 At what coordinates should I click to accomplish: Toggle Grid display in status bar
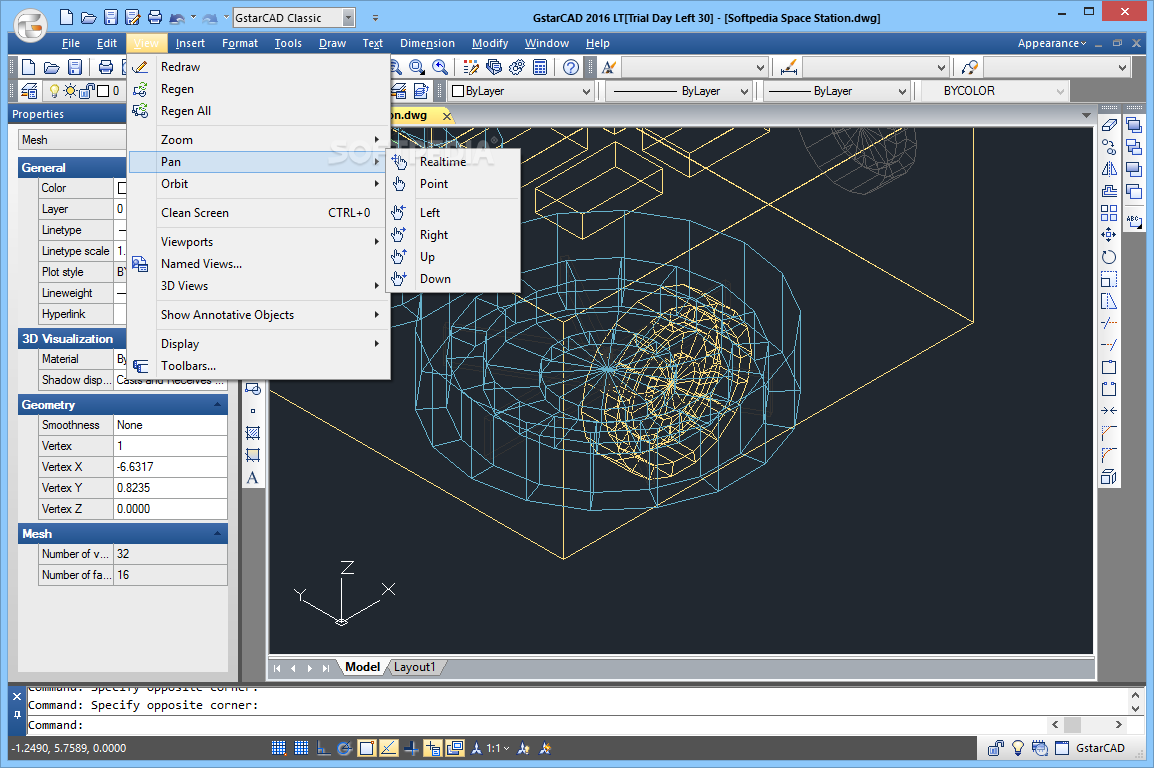pyautogui.click(x=301, y=748)
